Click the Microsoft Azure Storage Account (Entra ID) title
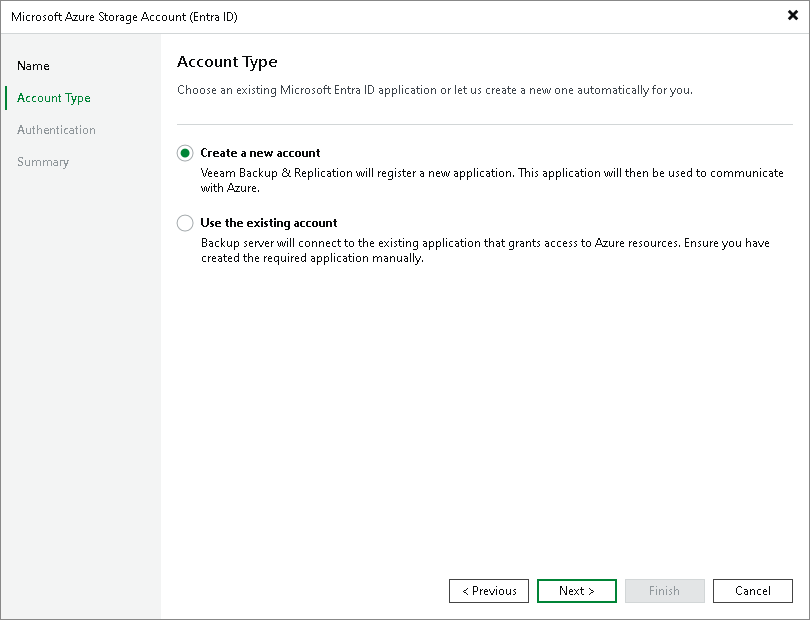The image size is (810, 620). [x=124, y=17]
